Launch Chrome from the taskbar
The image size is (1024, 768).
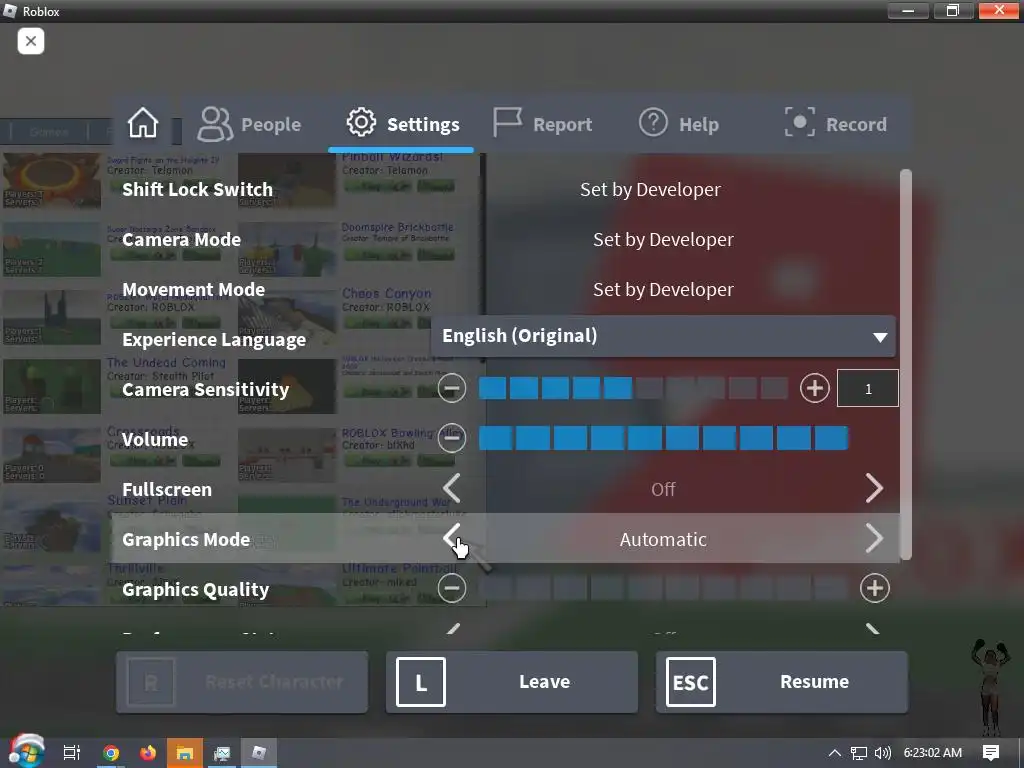[111, 753]
